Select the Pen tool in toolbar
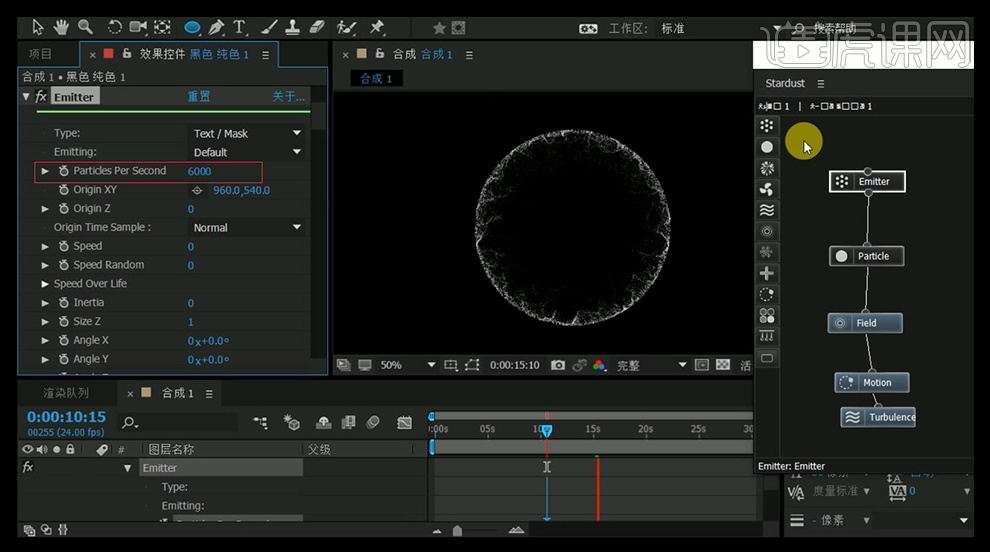Screen dimensions: 990x552 tap(215, 27)
